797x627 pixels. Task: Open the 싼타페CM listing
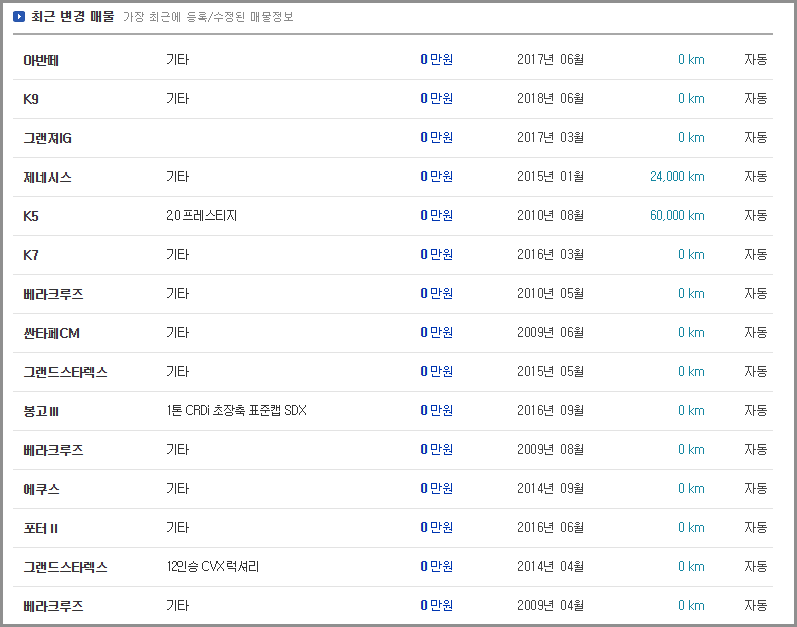tap(51, 333)
